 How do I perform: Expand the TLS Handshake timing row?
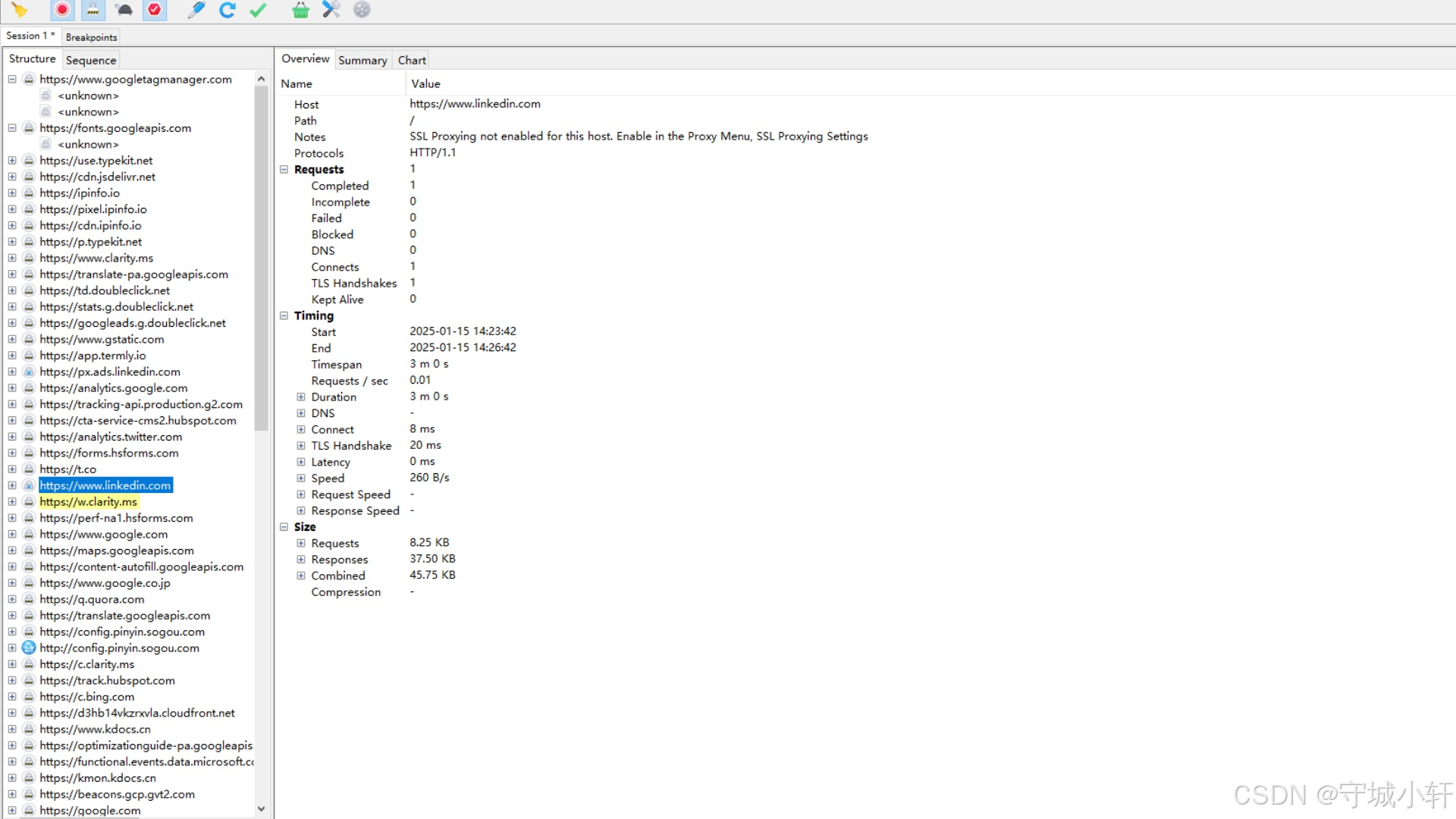[x=301, y=446]
